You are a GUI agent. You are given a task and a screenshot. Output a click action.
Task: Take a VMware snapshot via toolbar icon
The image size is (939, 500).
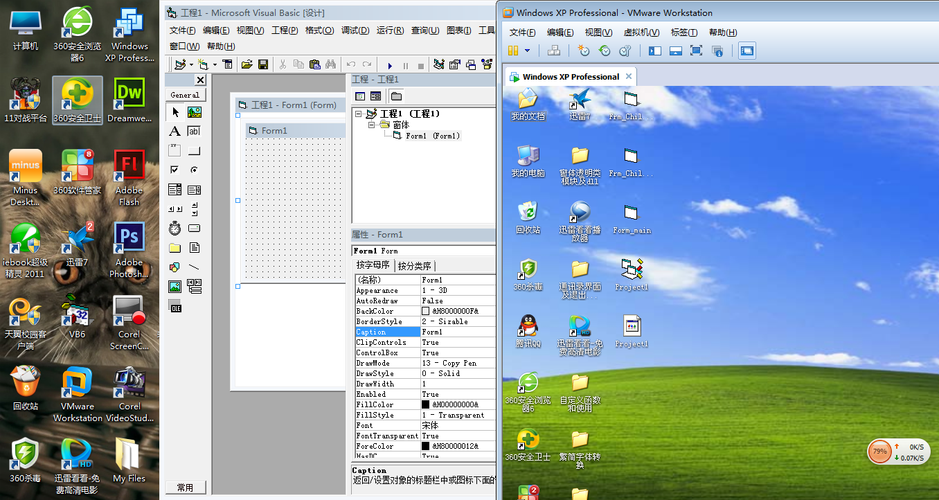point(584,50)
